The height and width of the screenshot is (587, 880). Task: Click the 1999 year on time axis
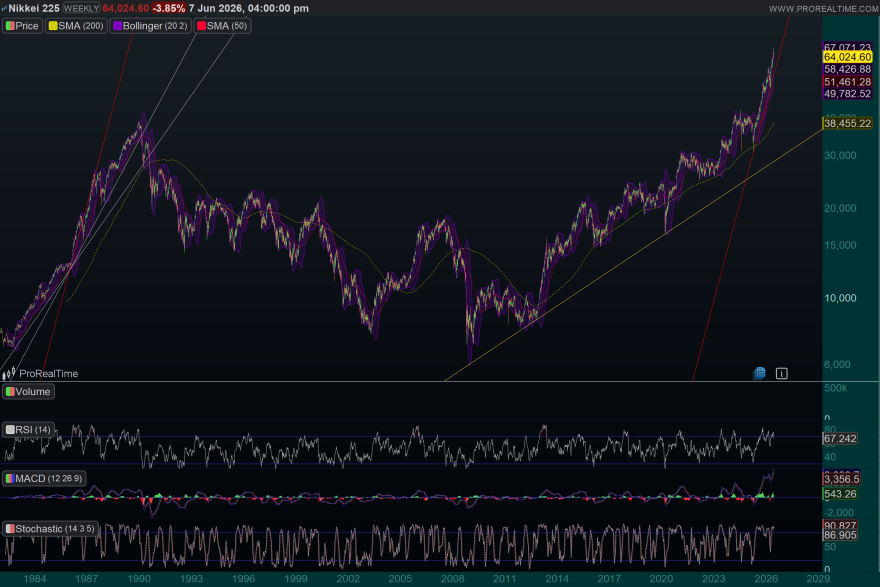click(x=296, y=579)
